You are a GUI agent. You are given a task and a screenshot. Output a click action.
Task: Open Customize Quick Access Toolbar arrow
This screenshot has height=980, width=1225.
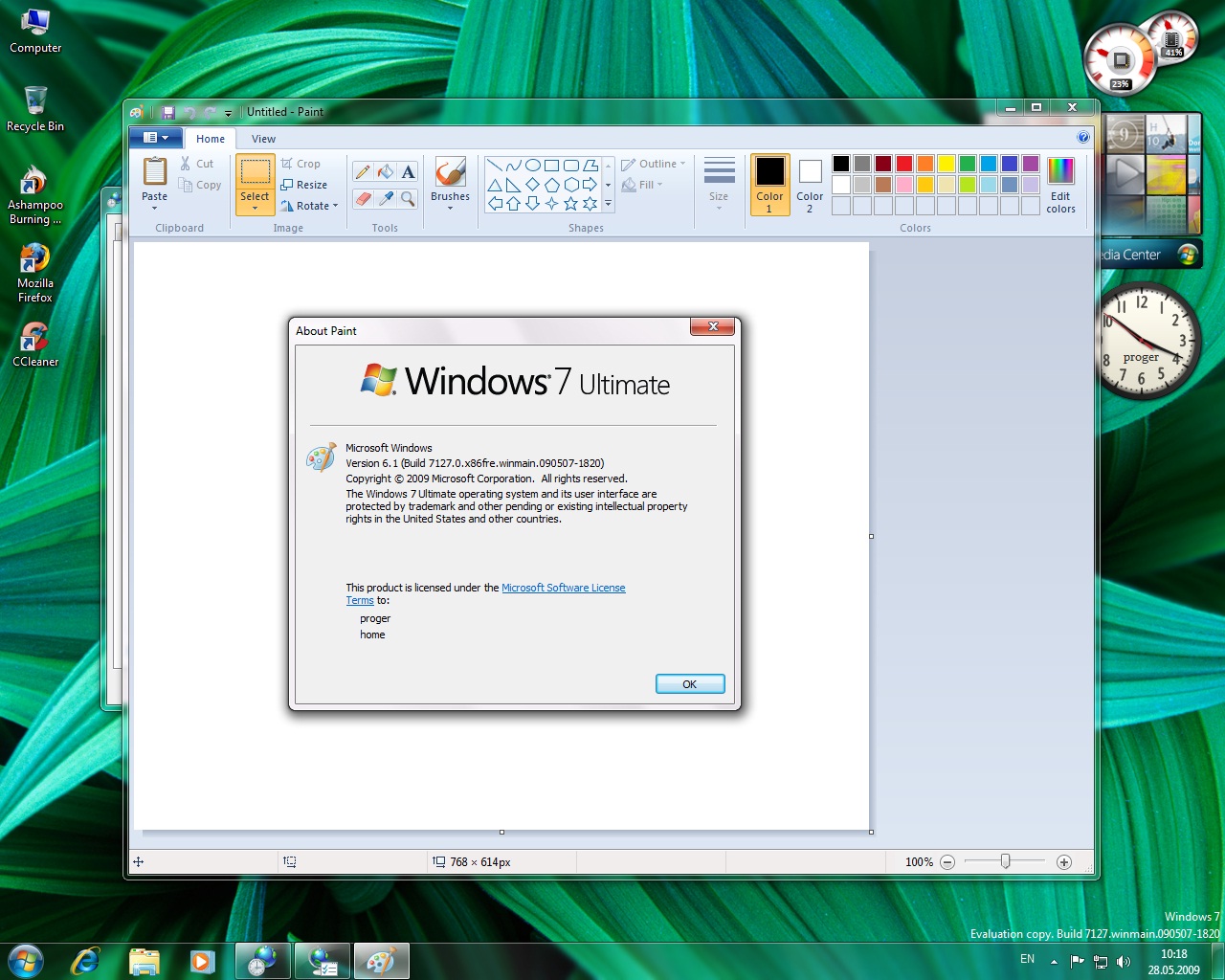(228, 113)
